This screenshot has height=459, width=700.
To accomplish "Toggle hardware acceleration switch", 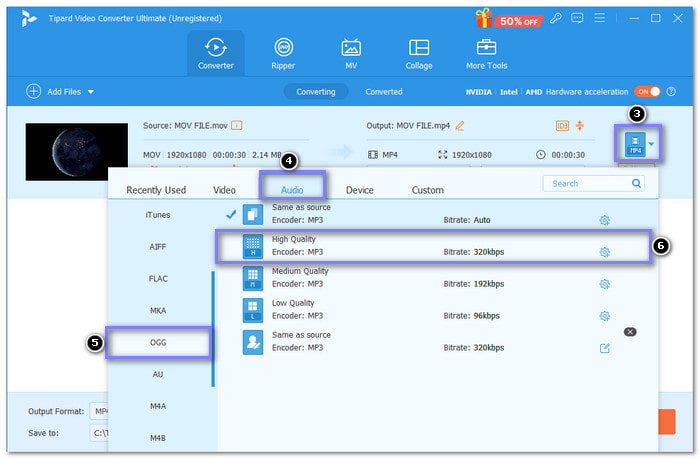I will (x=647, y=92).
